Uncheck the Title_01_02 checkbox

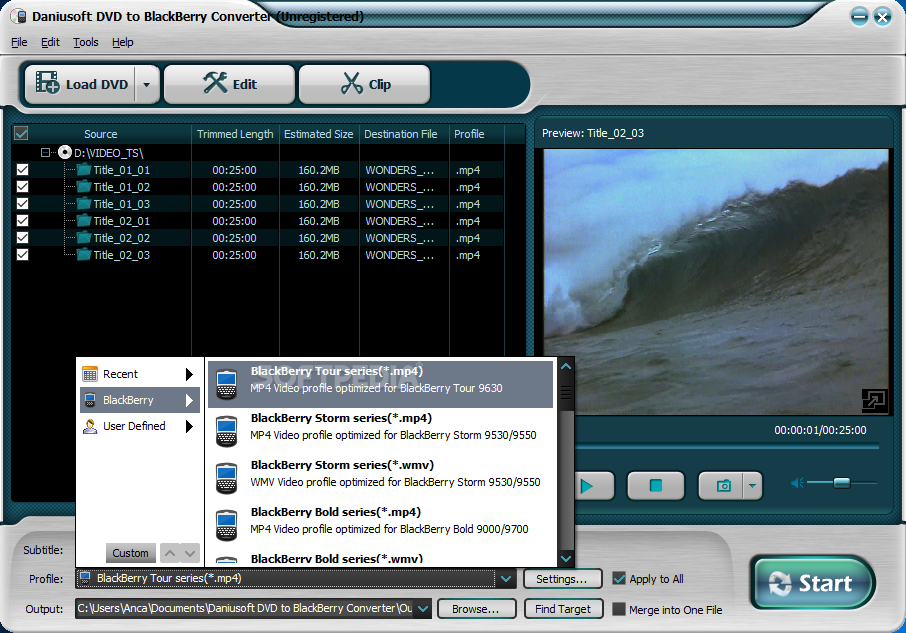[23, 187]
